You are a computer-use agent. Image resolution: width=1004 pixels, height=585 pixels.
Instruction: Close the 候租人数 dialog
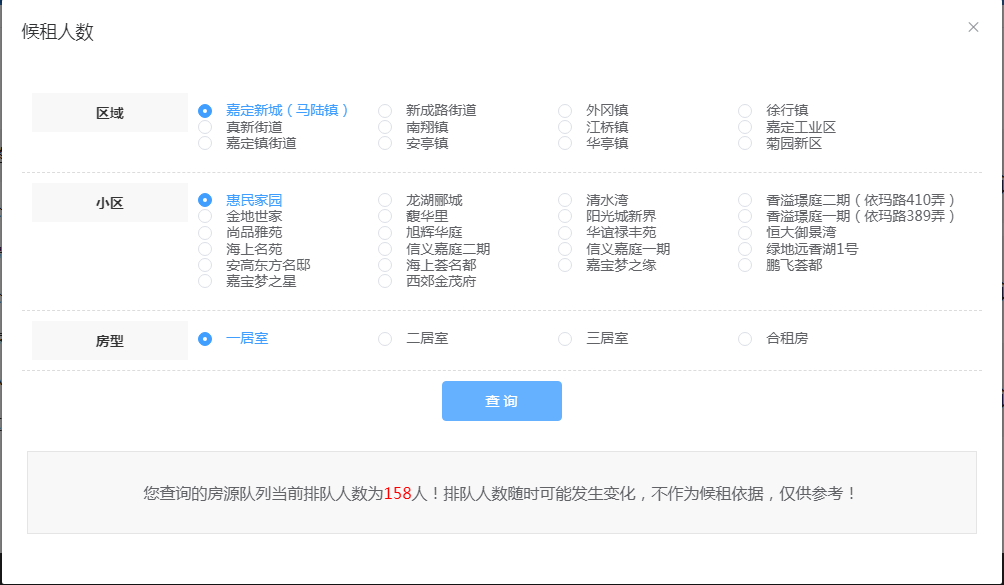[x=973, y=27]
